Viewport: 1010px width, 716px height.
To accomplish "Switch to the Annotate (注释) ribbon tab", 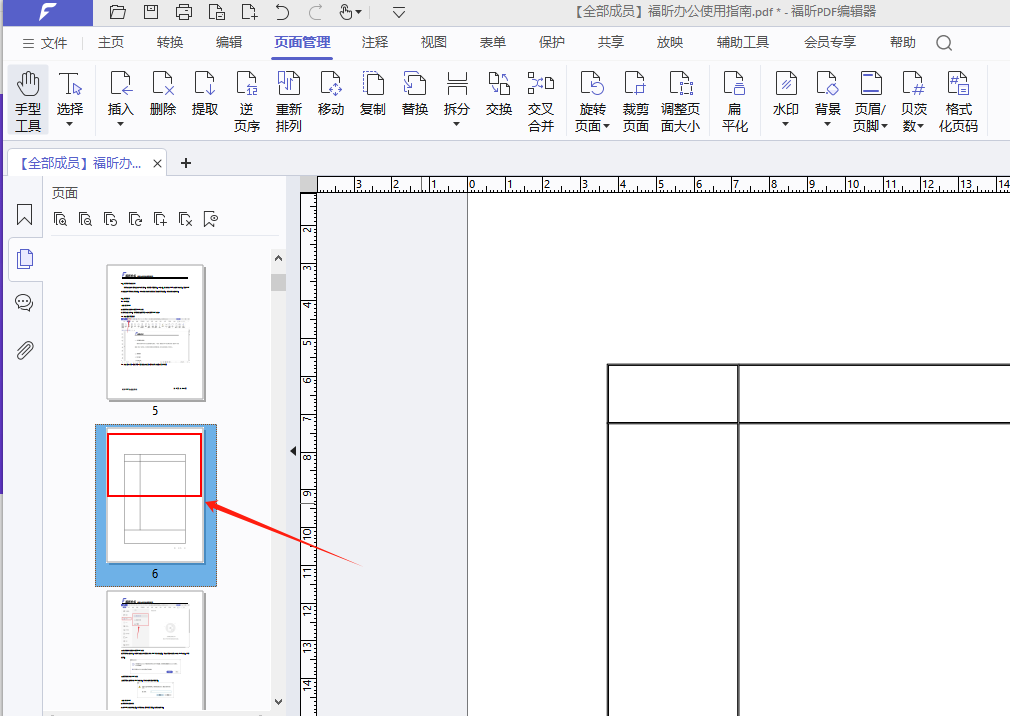I will pos(375,43).
